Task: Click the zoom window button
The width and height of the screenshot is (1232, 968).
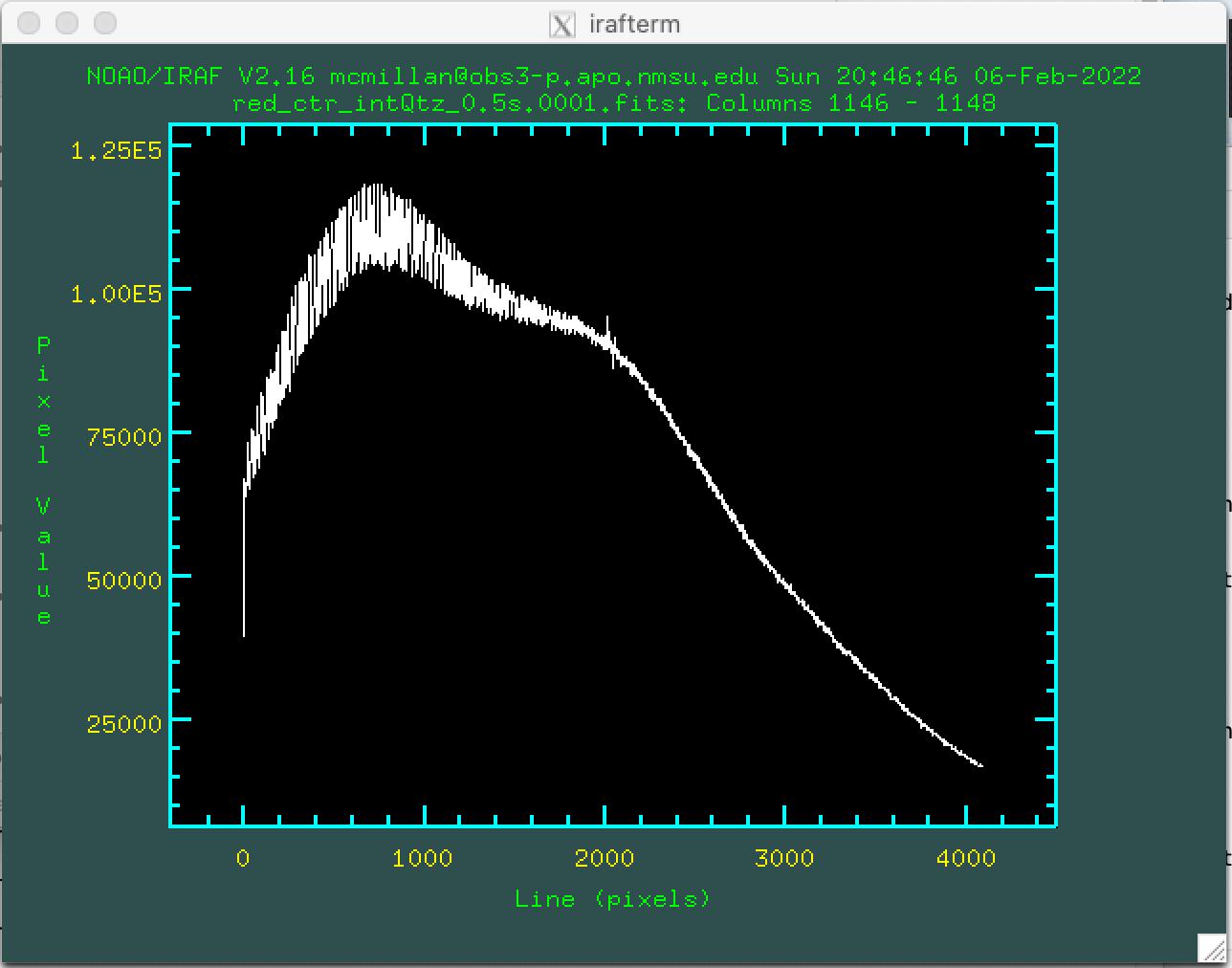Action: click(105, 23)
